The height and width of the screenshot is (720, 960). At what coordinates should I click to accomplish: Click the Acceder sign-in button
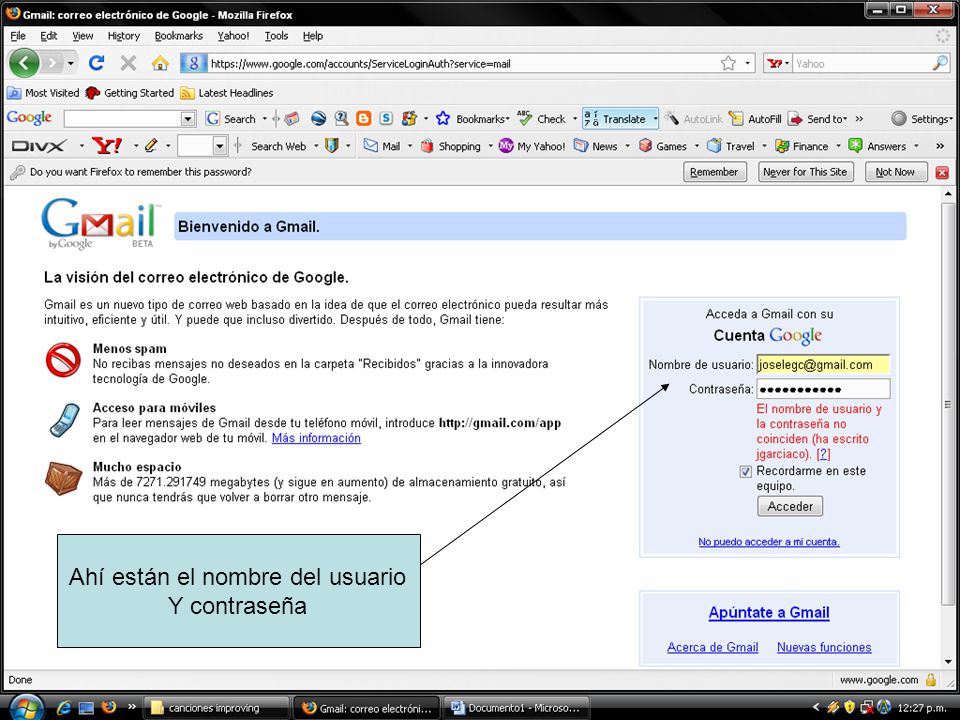(790, 506)
